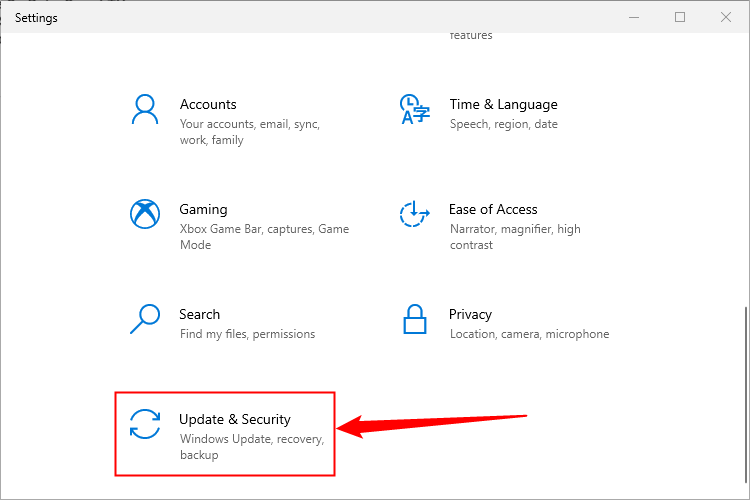Image resolution: width=750 pixels, height=500 pixels.
Task: Maximize the Settings window
Action: [x=680, y=17]
